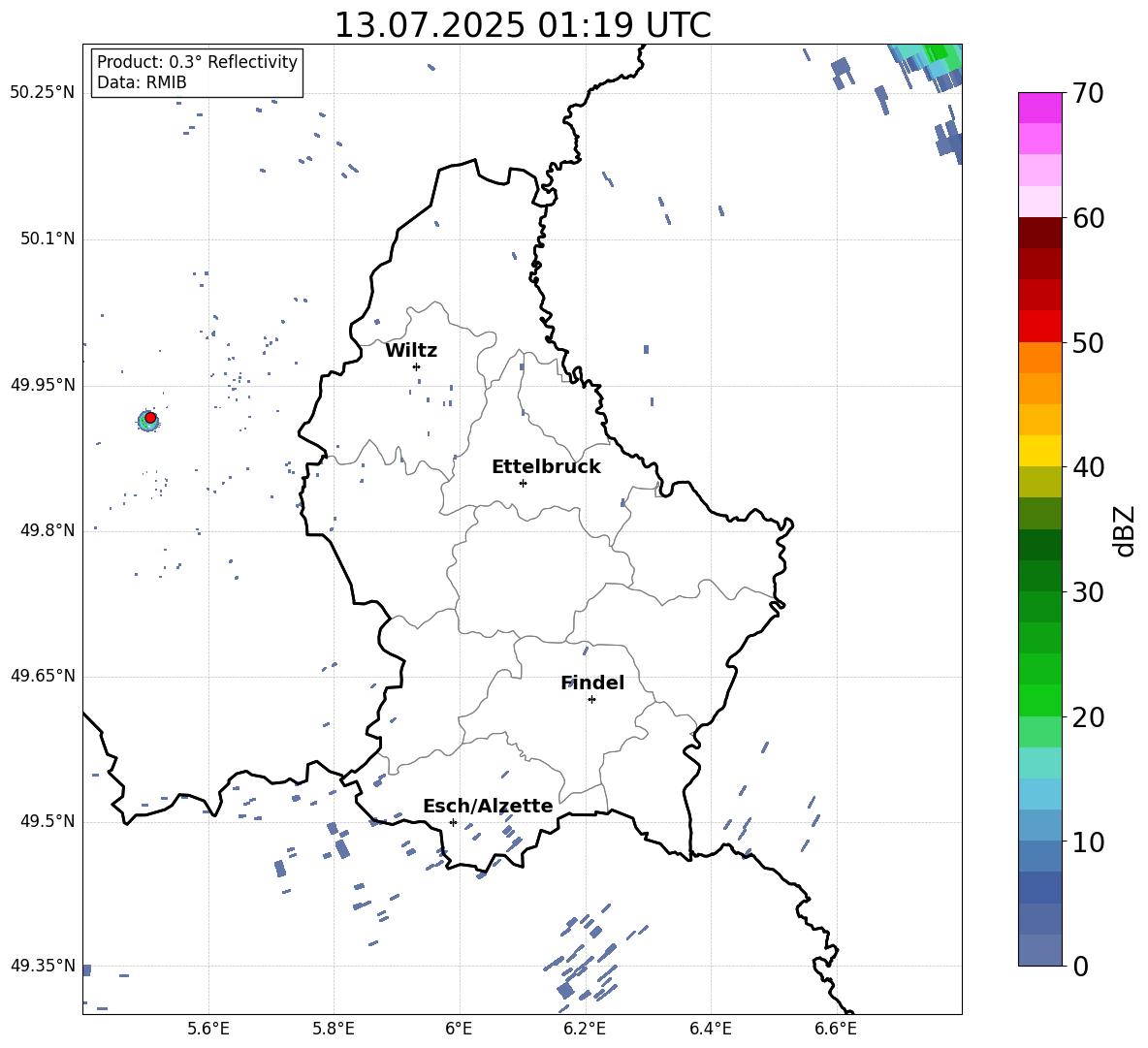Click the dBZ colorbar axis label
The width and height of the screenshot is (1148, 1048).
point(1125,530)
